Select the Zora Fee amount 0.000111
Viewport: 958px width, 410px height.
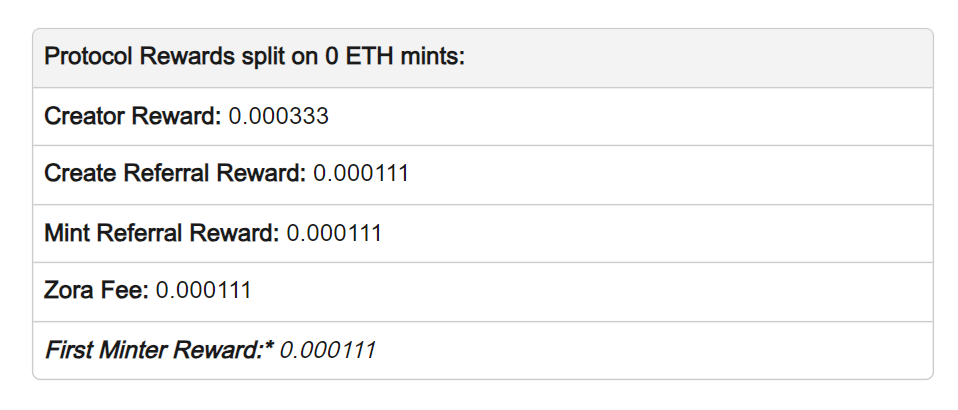pos(204,291)
